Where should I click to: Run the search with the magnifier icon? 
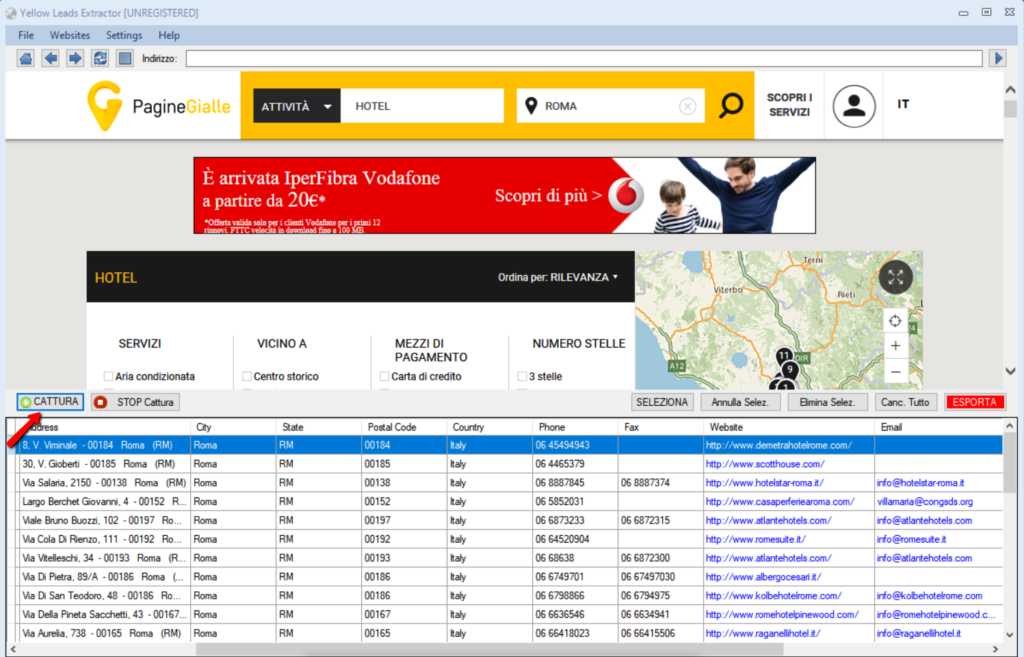pos(731,106)
